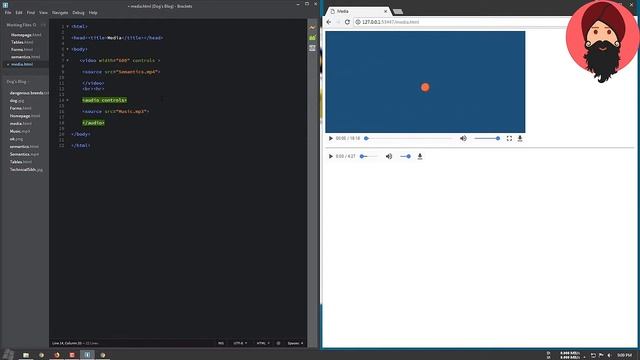The width and height of the screenshot is (640, 360).
Task: Click the video frame area
Action: pos(425,82)
